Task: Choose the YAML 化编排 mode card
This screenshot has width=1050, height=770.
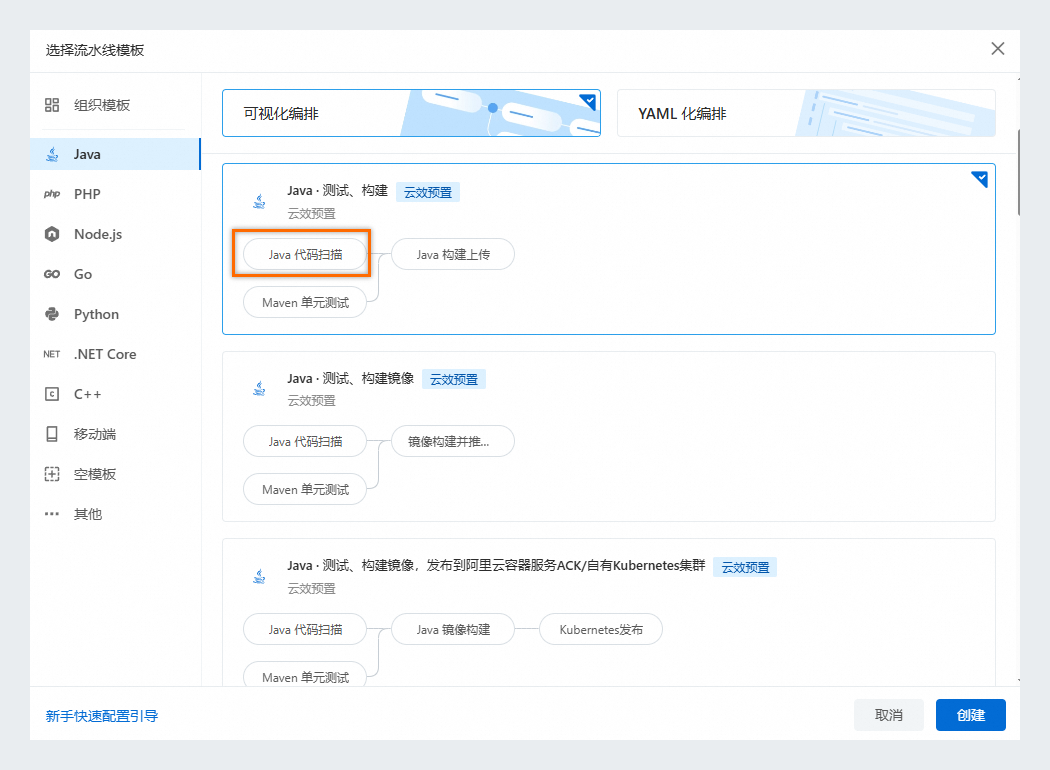Action: [x=806, y=113]
